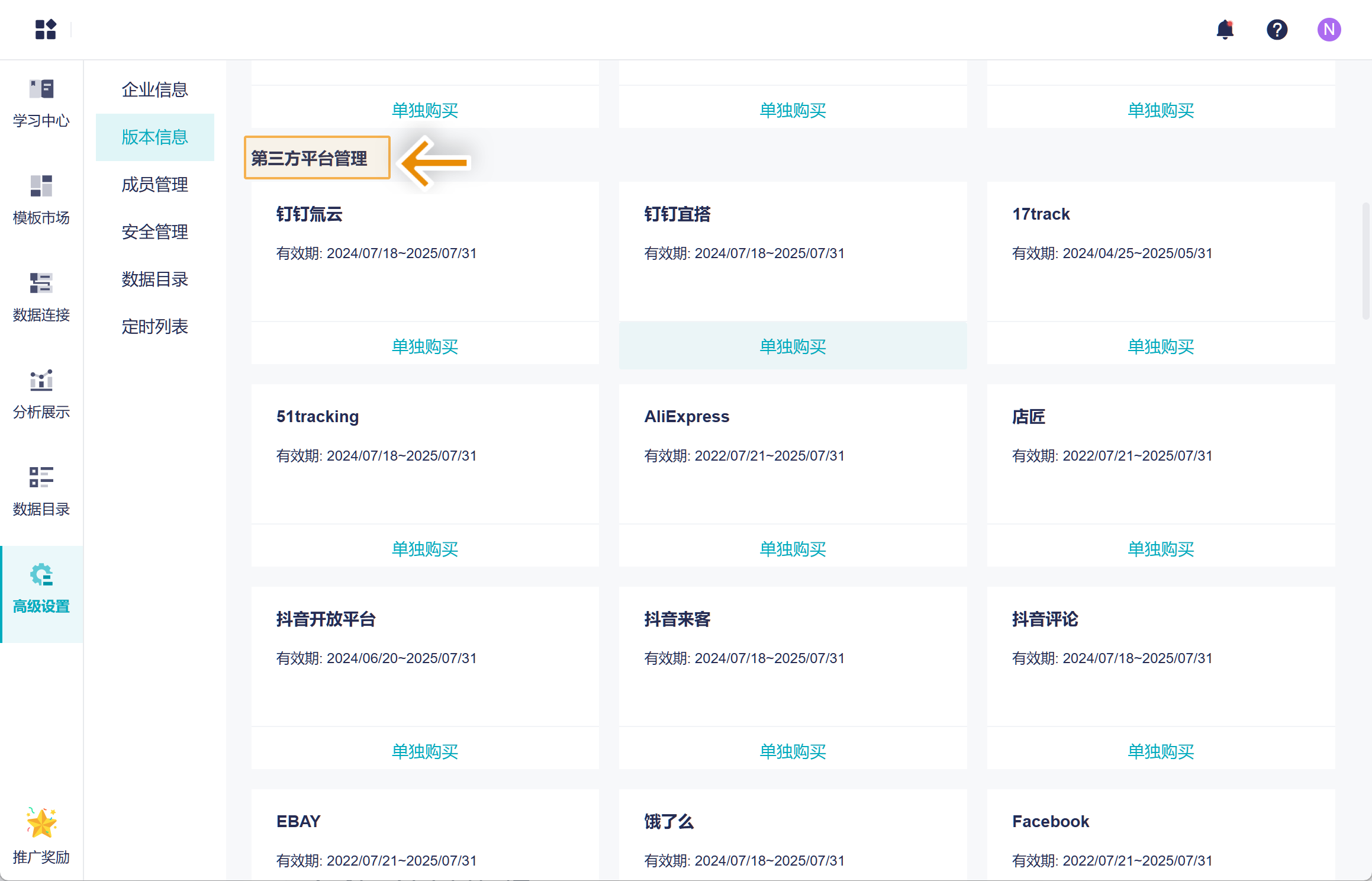The width and height of the screenshot is (1372, 881).
Task: Open 定时列表 menu item
Action: click(x=154, y=326)
